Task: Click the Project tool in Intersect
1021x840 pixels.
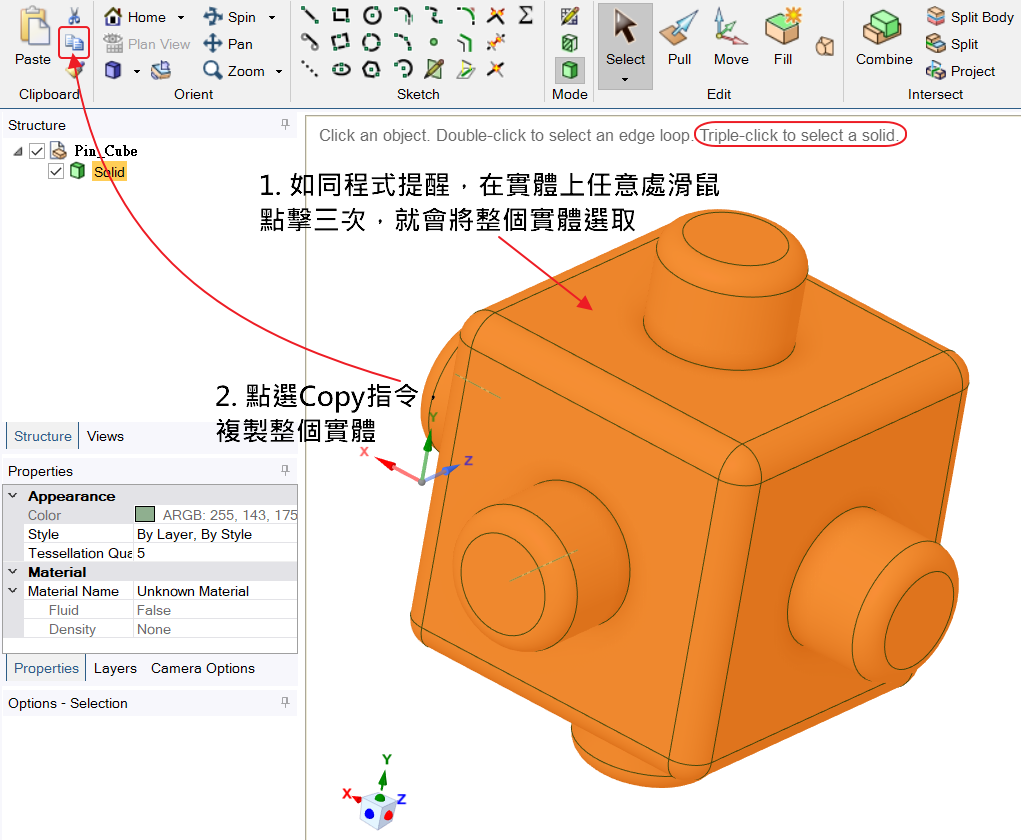Action: [x=960, y=70]
